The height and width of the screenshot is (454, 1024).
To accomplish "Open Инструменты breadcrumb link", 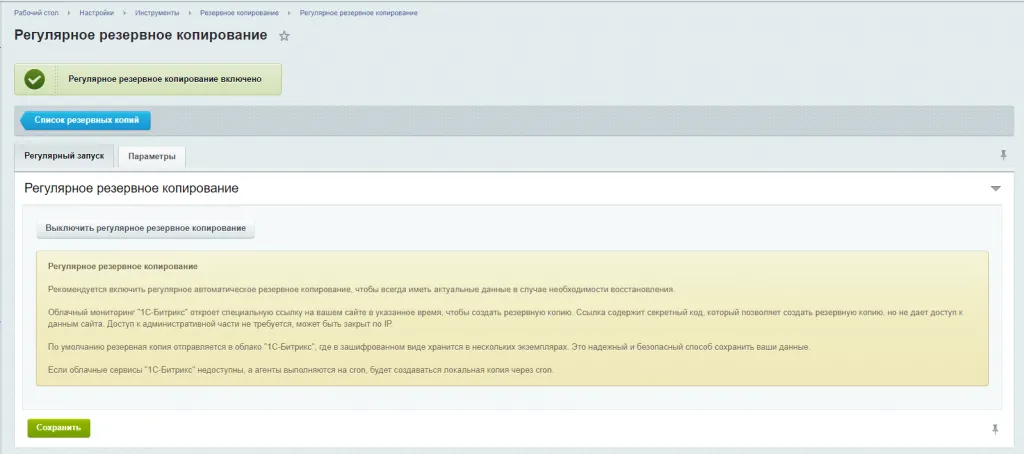I will [158, 13].
